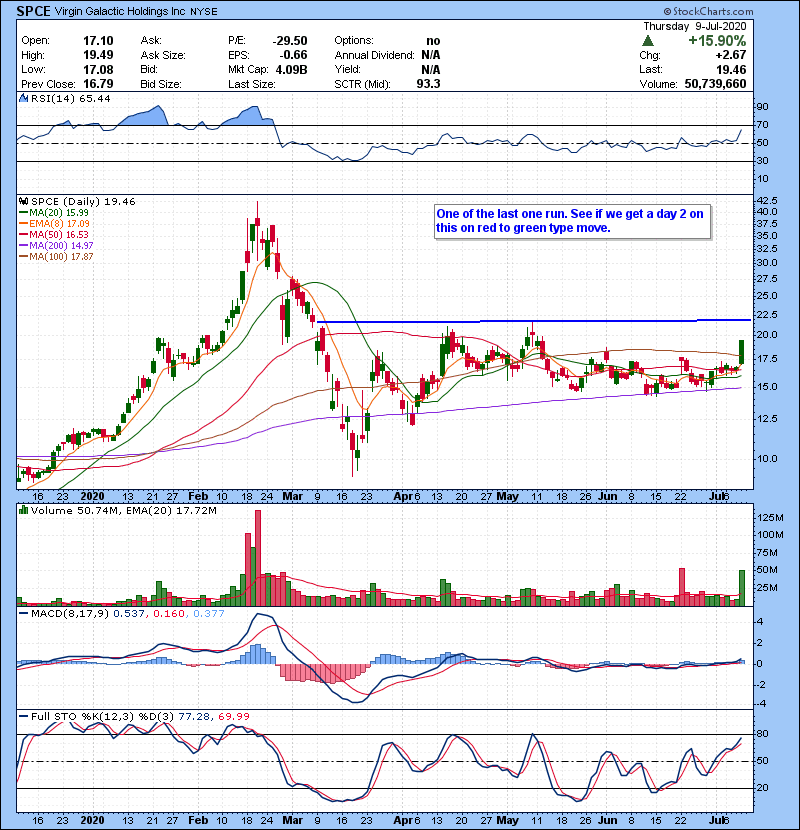
Task: Click the MACD histogram value 0.377
Action: pyautogui.click(x=209, y=614)
